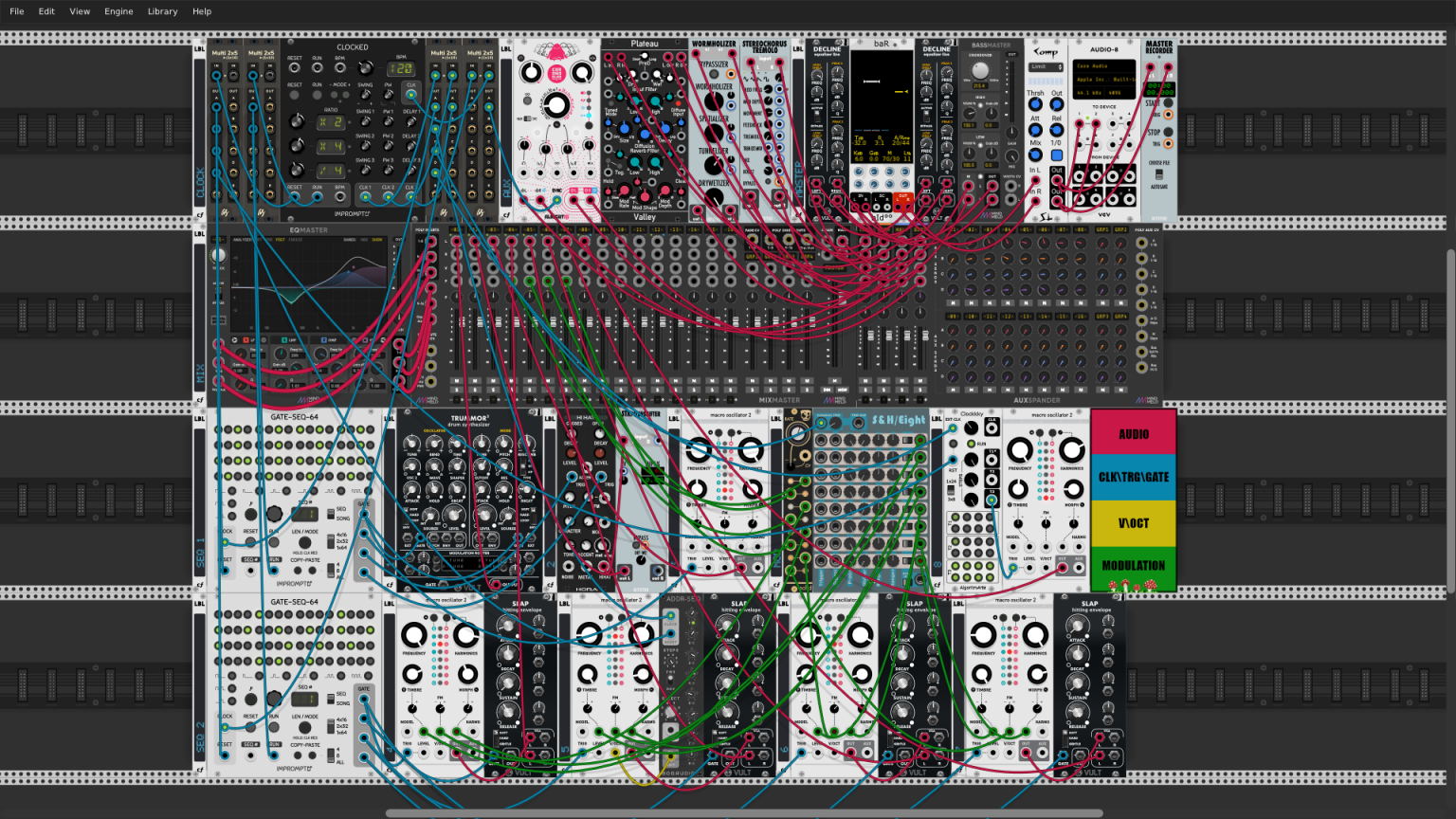The image size is (1456, 819).
Task: Click the Rel knob on Comp module
Action: coord(1057,130)
